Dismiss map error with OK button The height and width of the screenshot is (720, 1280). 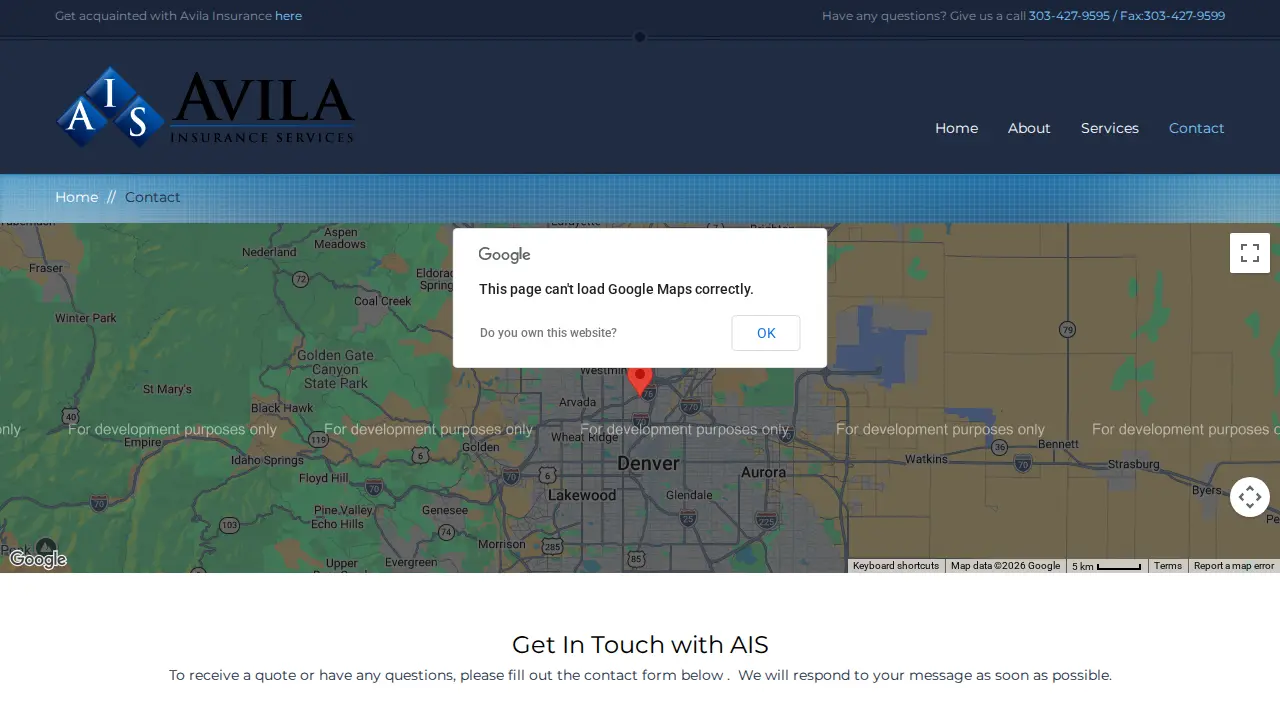[x=766, y=333]
